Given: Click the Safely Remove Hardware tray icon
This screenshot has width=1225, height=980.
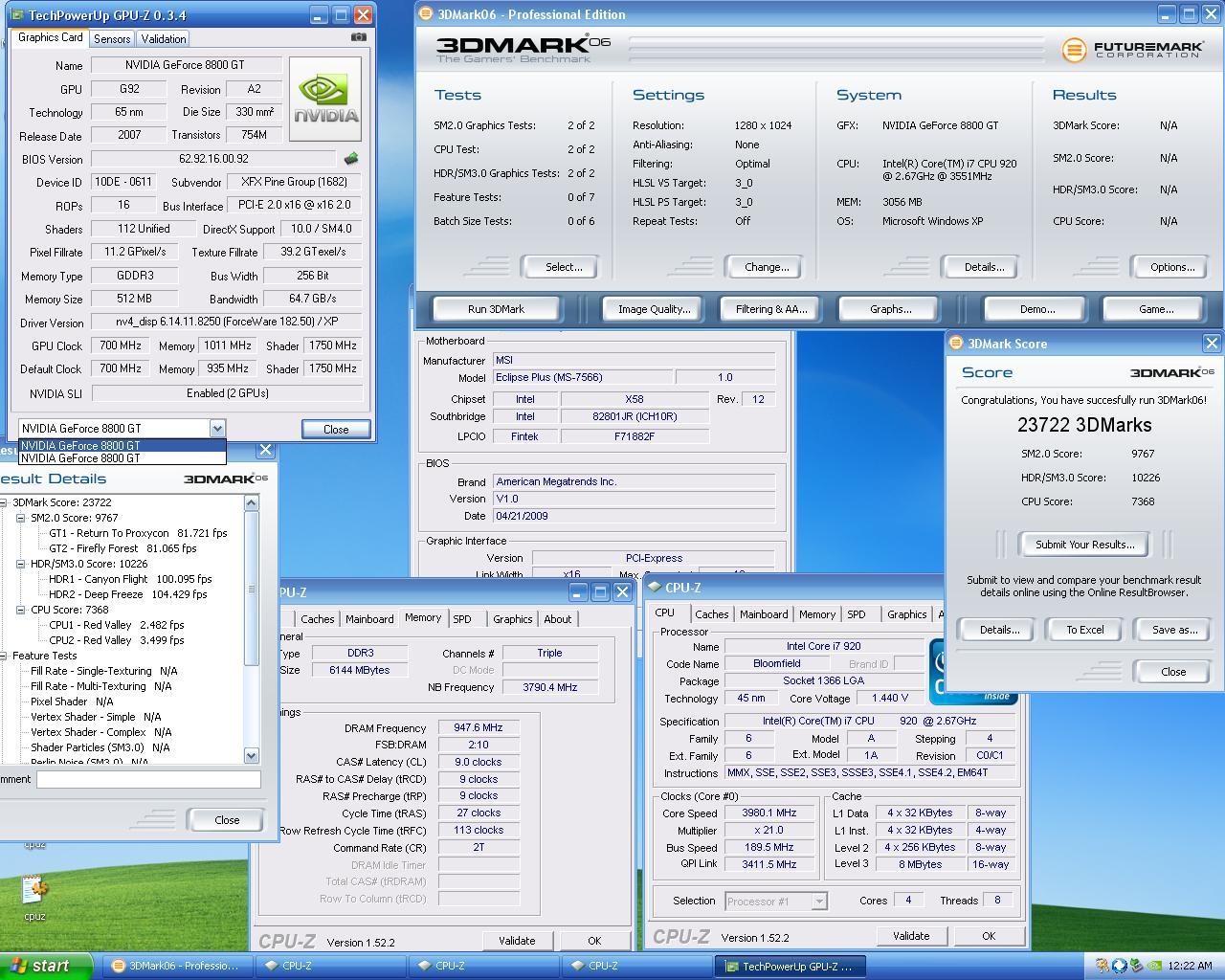Looking at the screenshot, I should click(1136, 966).
